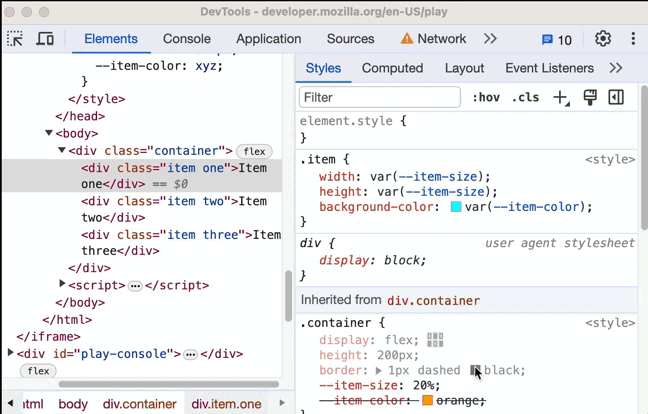
Task: Click the closing style tag
Action: tap(97, 99)
